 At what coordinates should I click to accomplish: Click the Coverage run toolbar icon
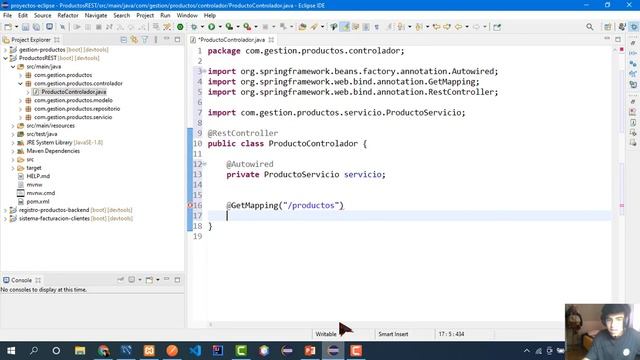pyautogui.click(x=229, y=27)
